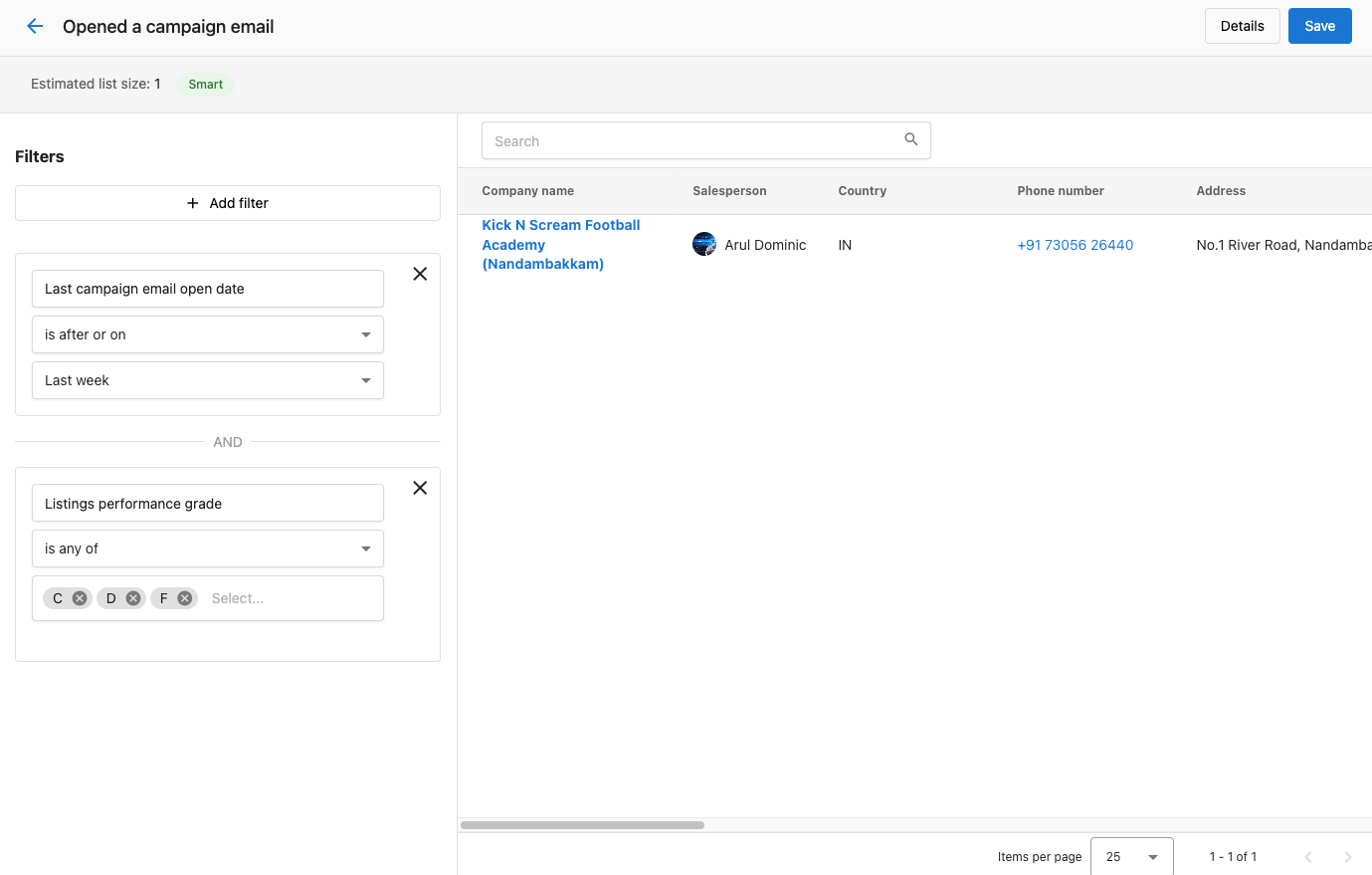Open the 'is after or on' dropdown
The image size is (1372, 875).
coord(207,334)
